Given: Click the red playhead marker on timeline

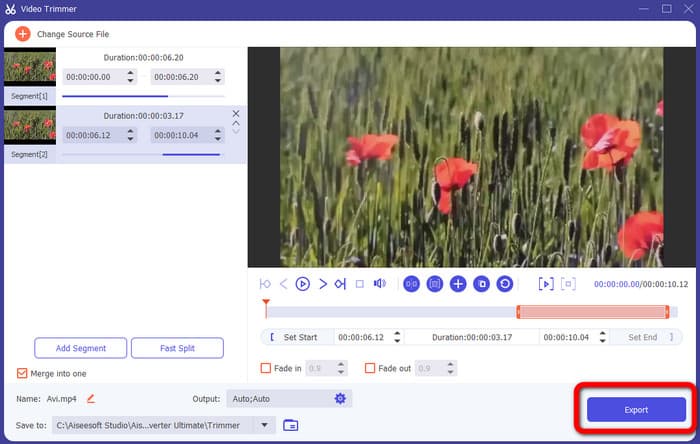Looking at the screenshot, I should pyautogui.click(x=266, y=308).
